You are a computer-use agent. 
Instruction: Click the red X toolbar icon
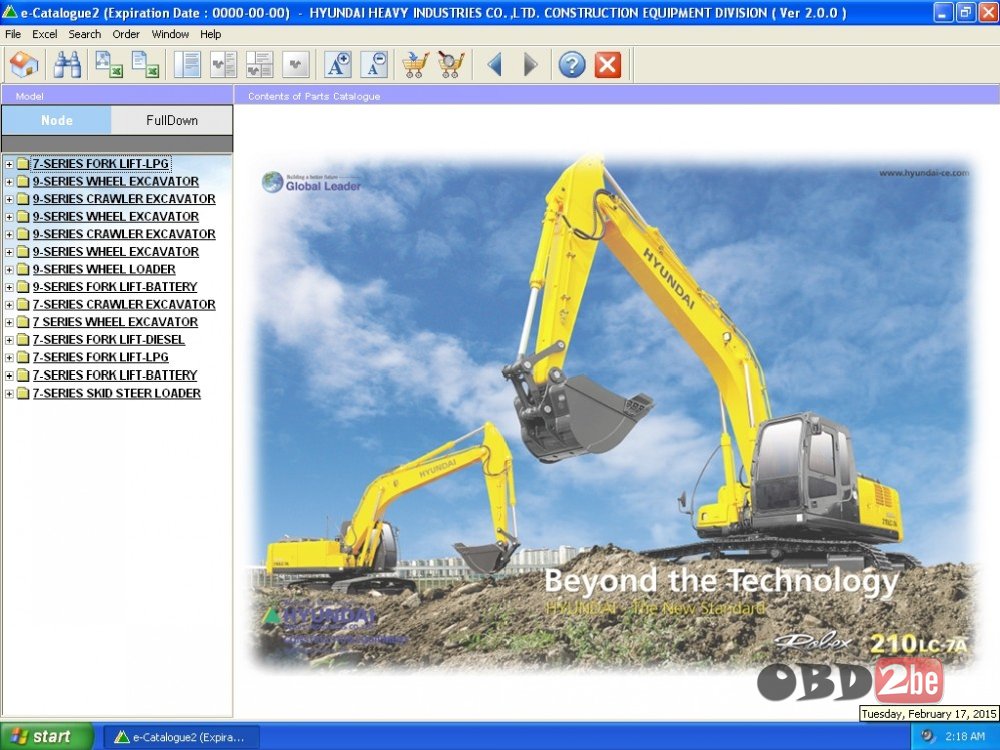[x=608, y=64]
